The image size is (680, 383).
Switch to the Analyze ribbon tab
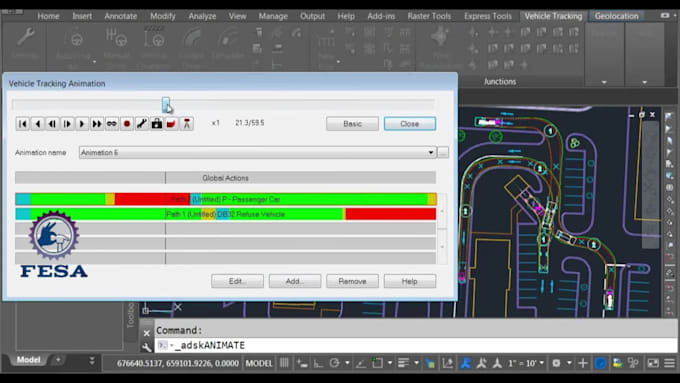[202, 16]
